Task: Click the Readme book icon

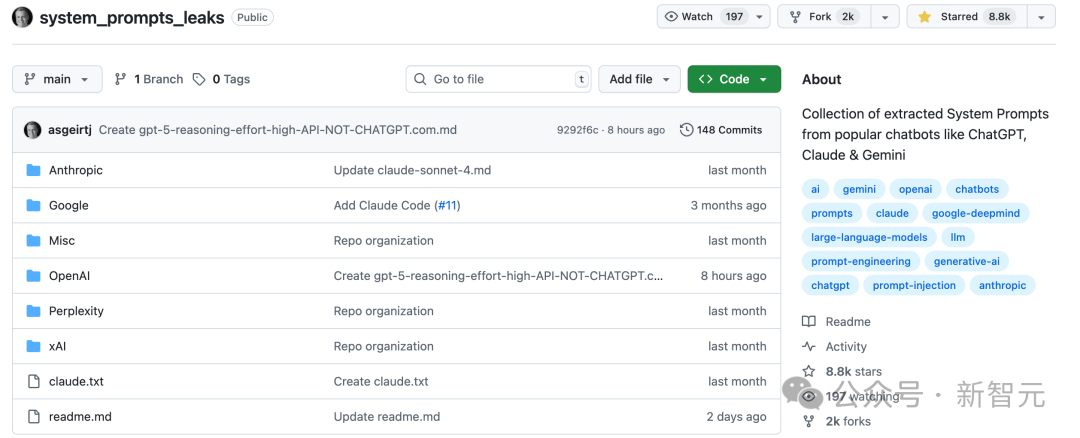Action: point(809,322)
